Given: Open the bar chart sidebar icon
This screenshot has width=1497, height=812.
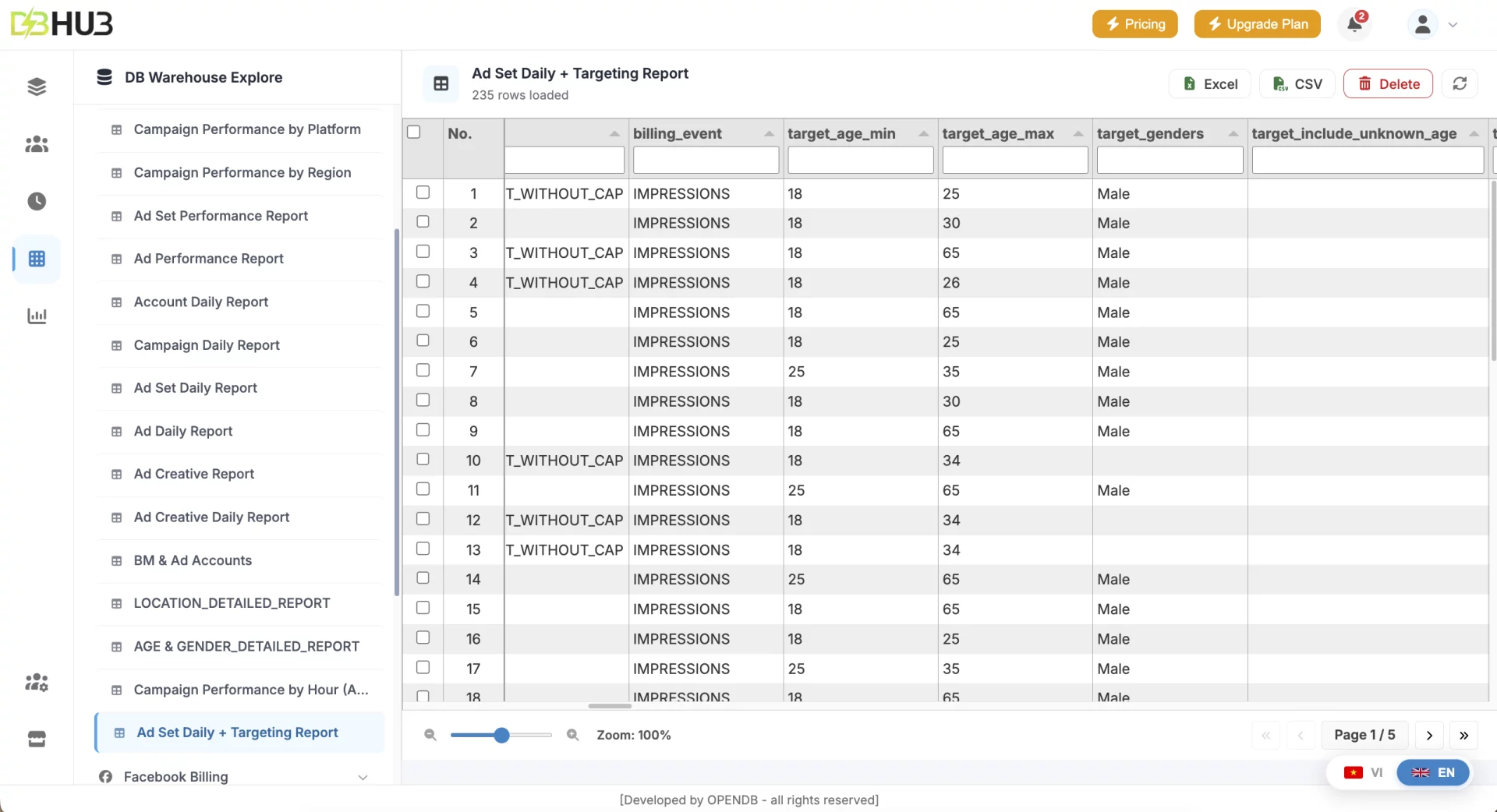Looking at the screenshot, I should coord(37,316).
